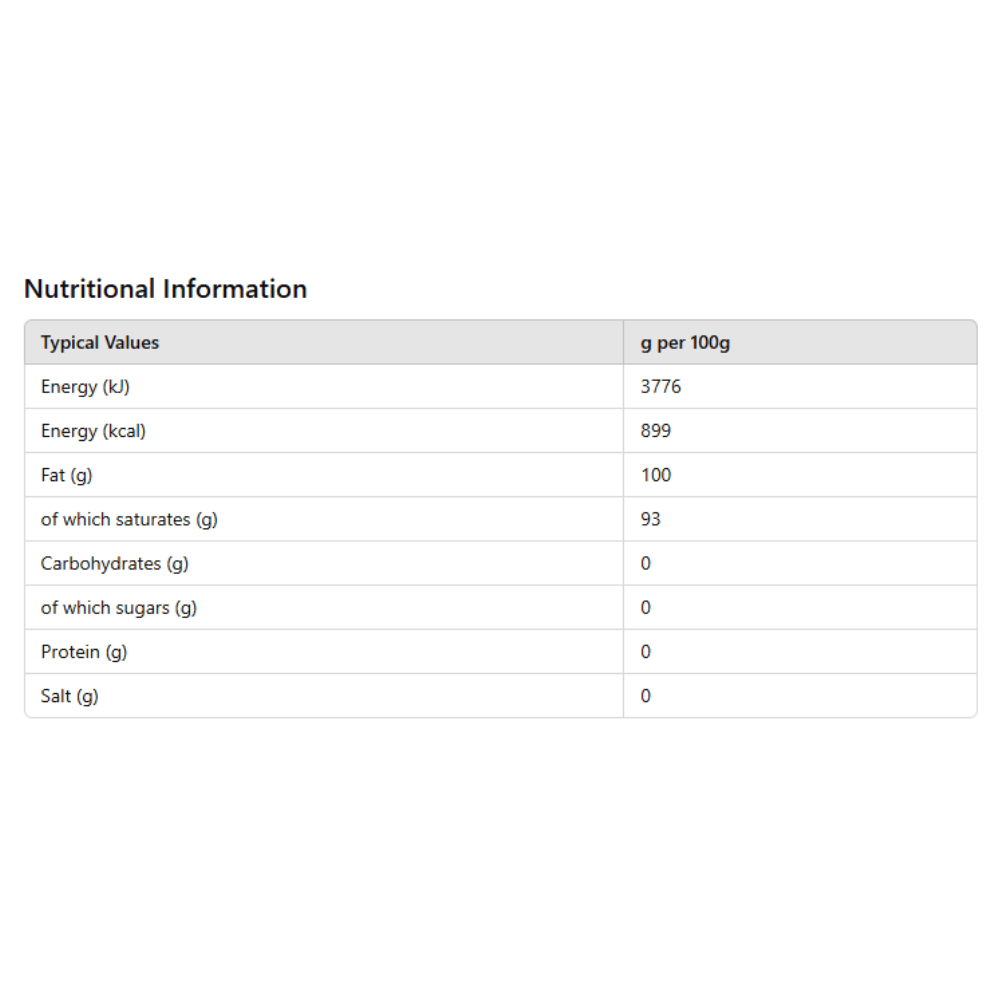Click the Carbohydrates (g) row label
This screenshot has height=1000, width=1000.
115,564
